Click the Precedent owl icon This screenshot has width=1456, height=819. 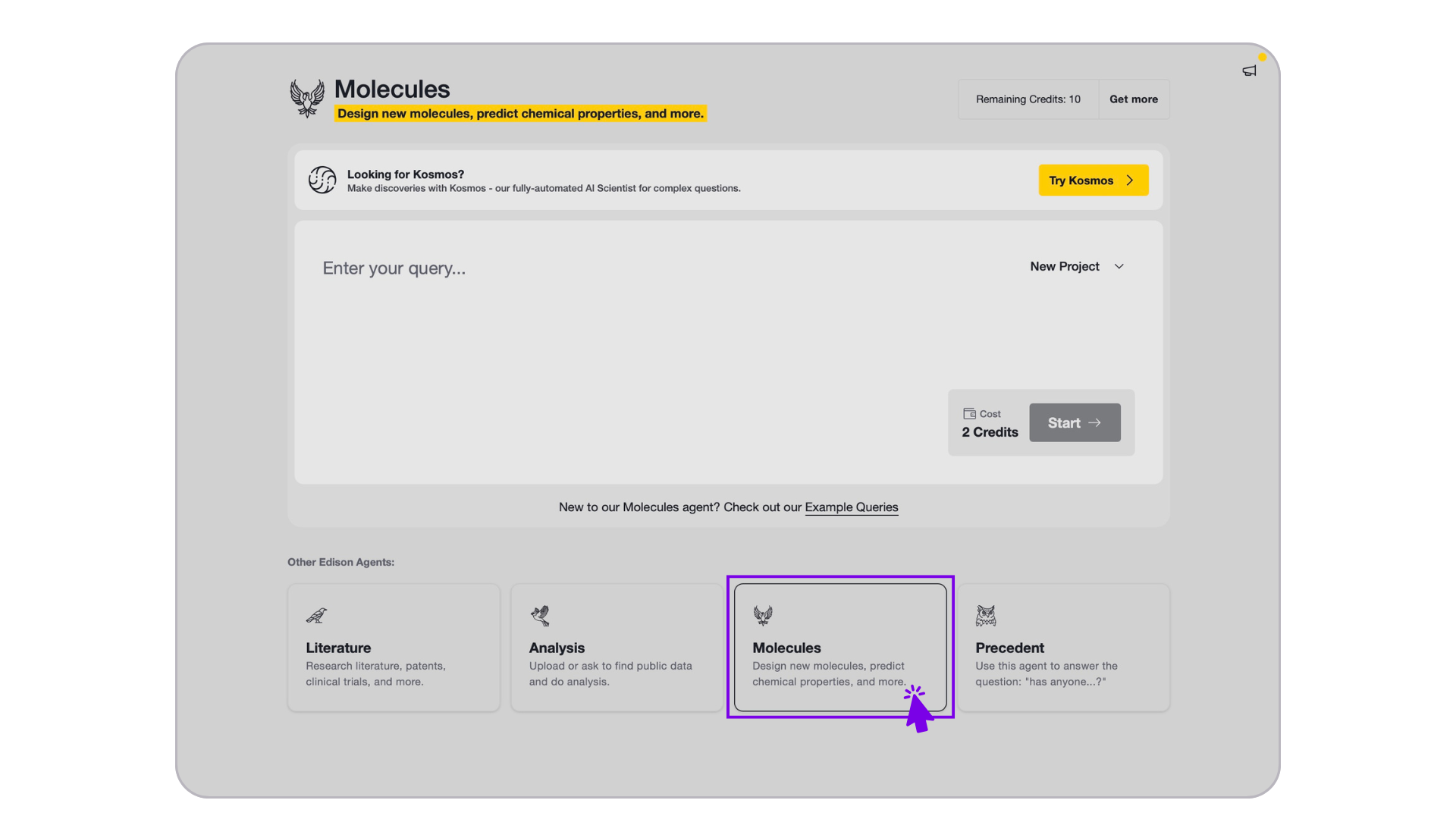click(x=986, y=615)
